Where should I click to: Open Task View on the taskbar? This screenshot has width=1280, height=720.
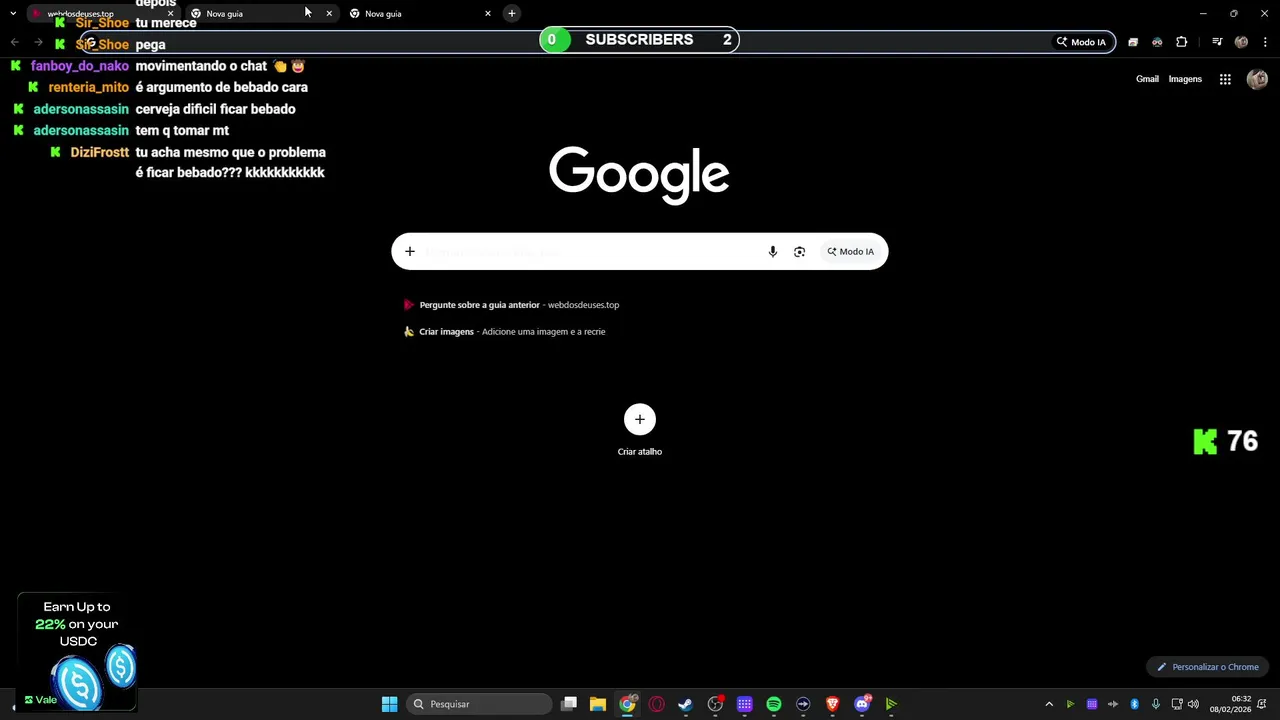569,704
